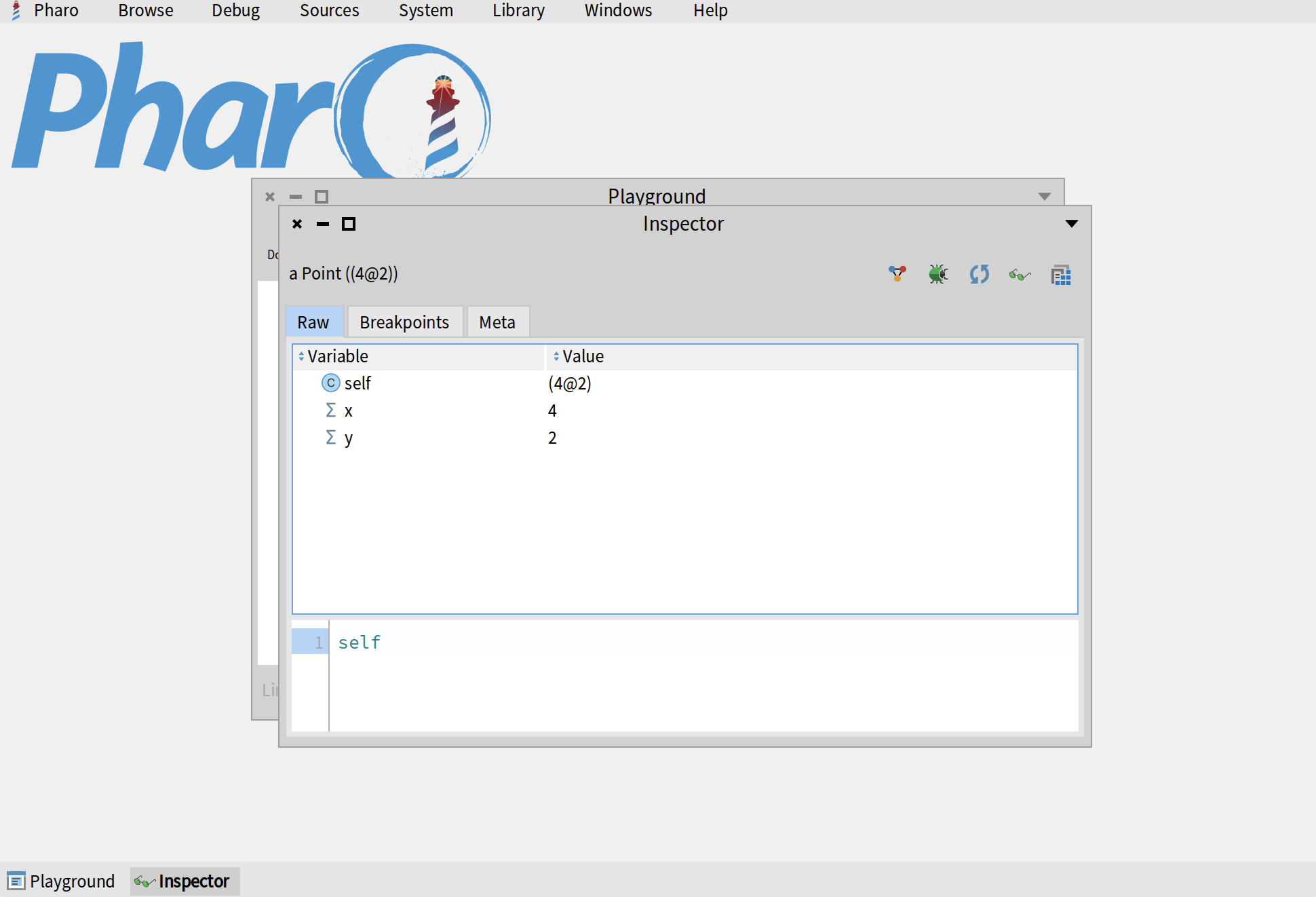
Task: Click the sigma icon beside x variable
Action: (x=331, y=411)
